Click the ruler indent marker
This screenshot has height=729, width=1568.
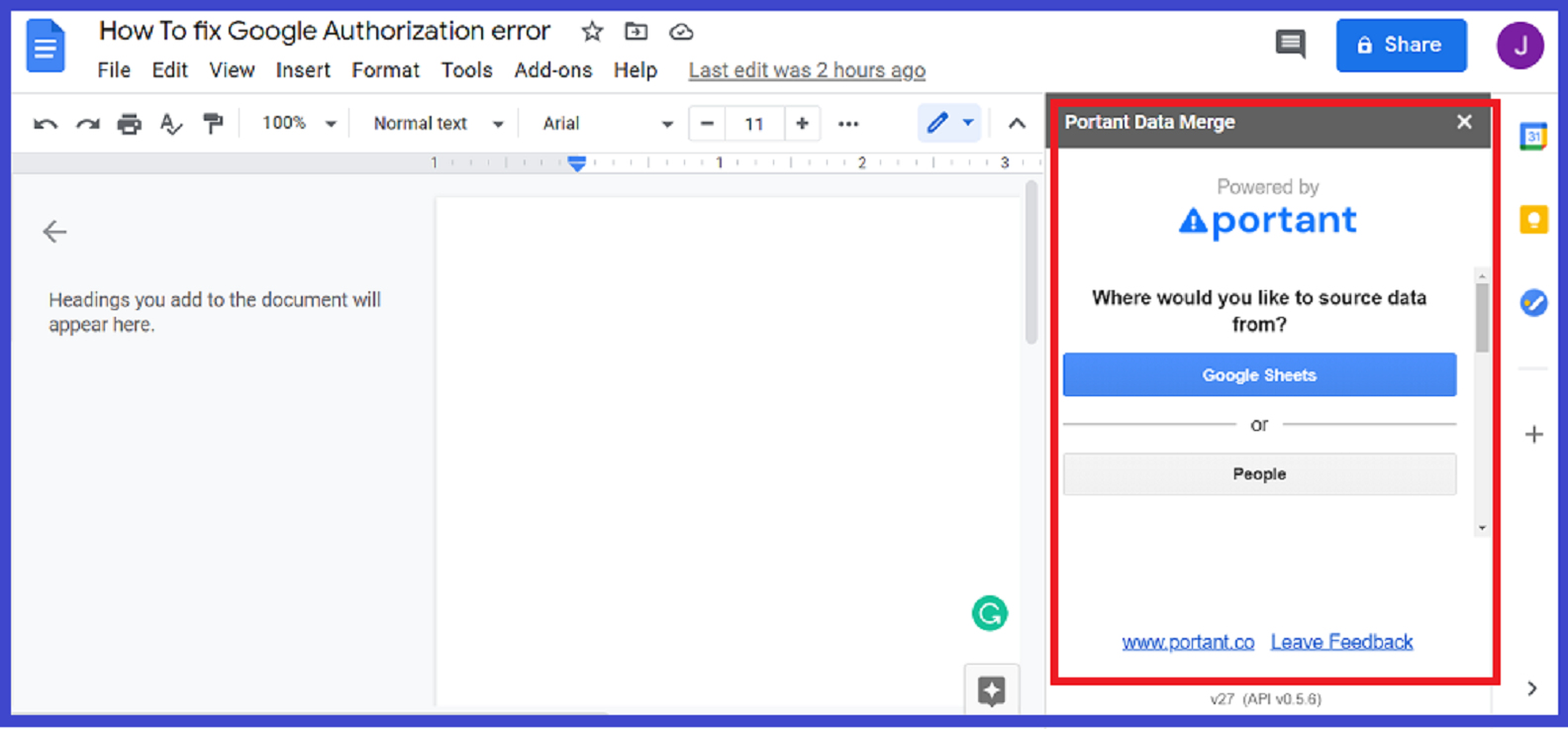(x=577, y=163)
